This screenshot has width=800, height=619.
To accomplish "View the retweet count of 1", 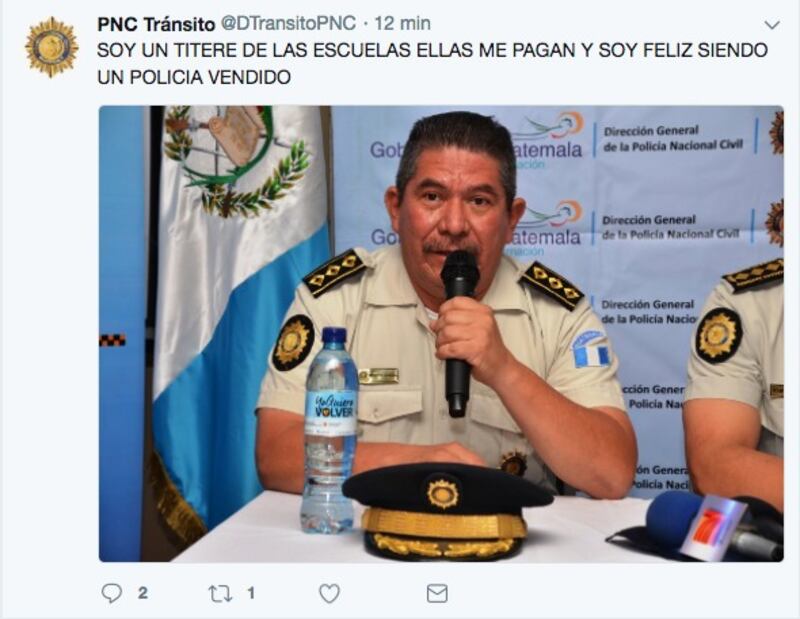I will [x=251, y=593].
